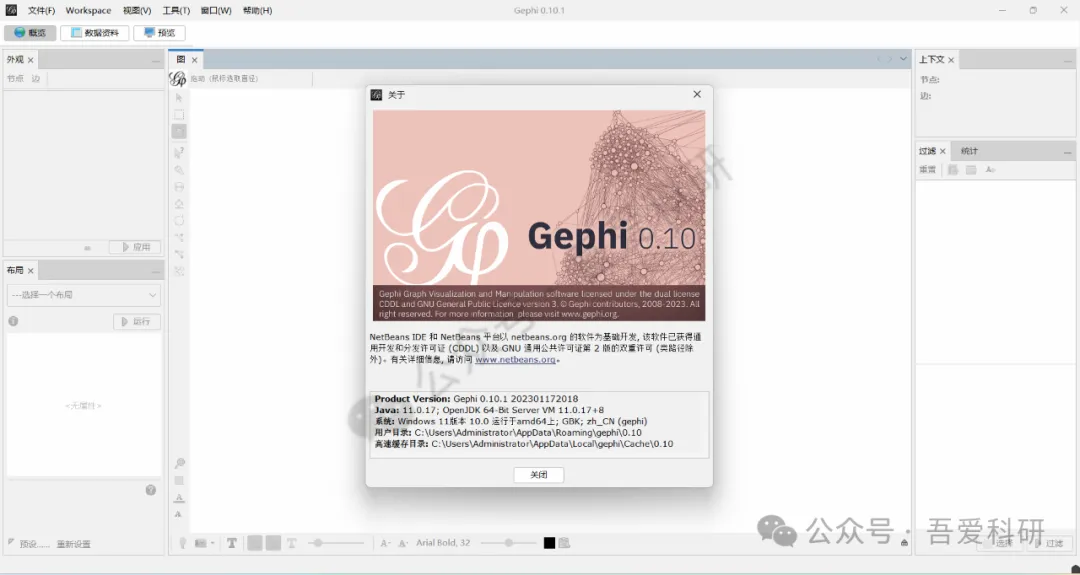Screen dimensions: 1080x575
Task: Click the layout help question mark icon
Action: [151, 490]
